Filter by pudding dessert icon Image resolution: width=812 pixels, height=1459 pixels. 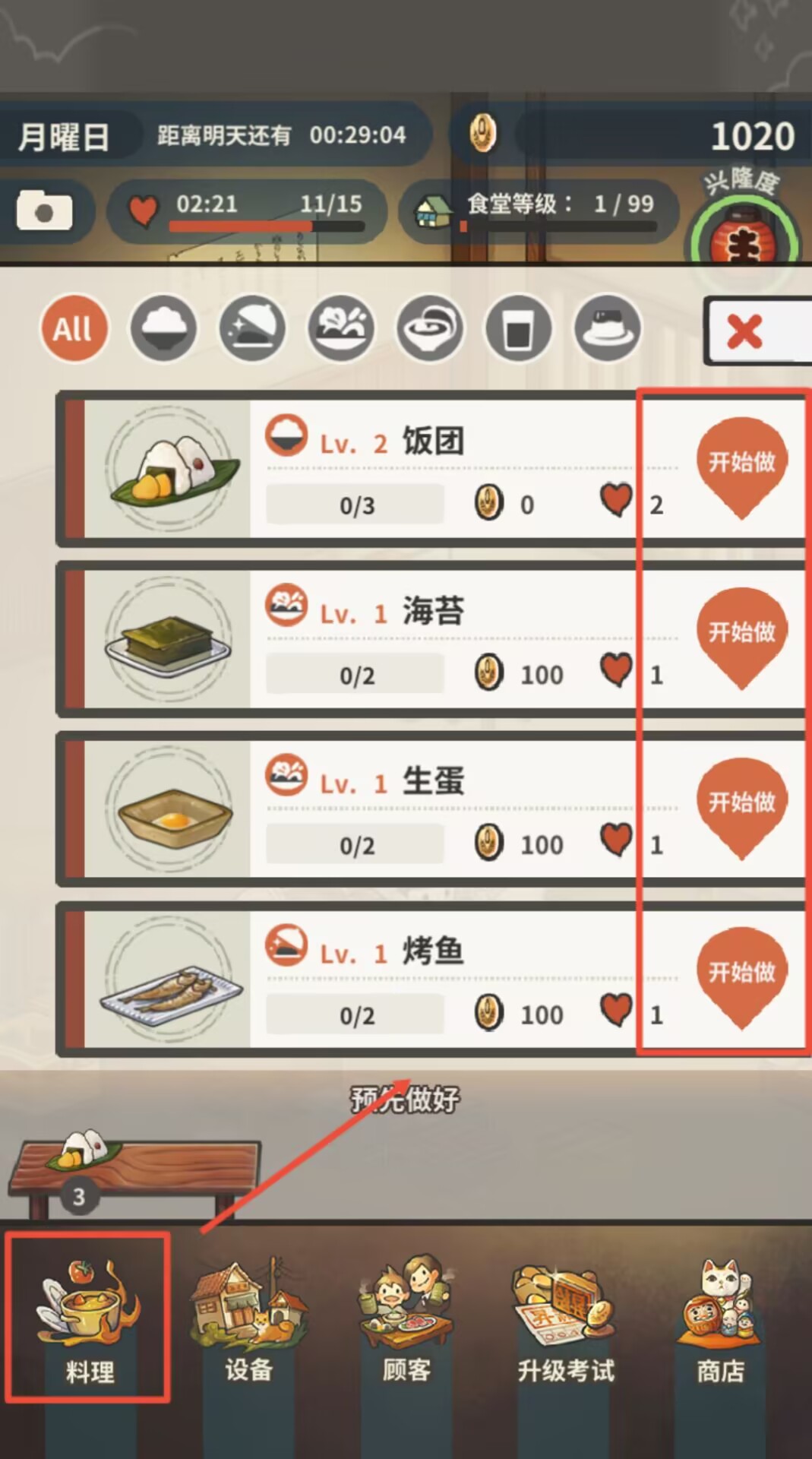608,328
